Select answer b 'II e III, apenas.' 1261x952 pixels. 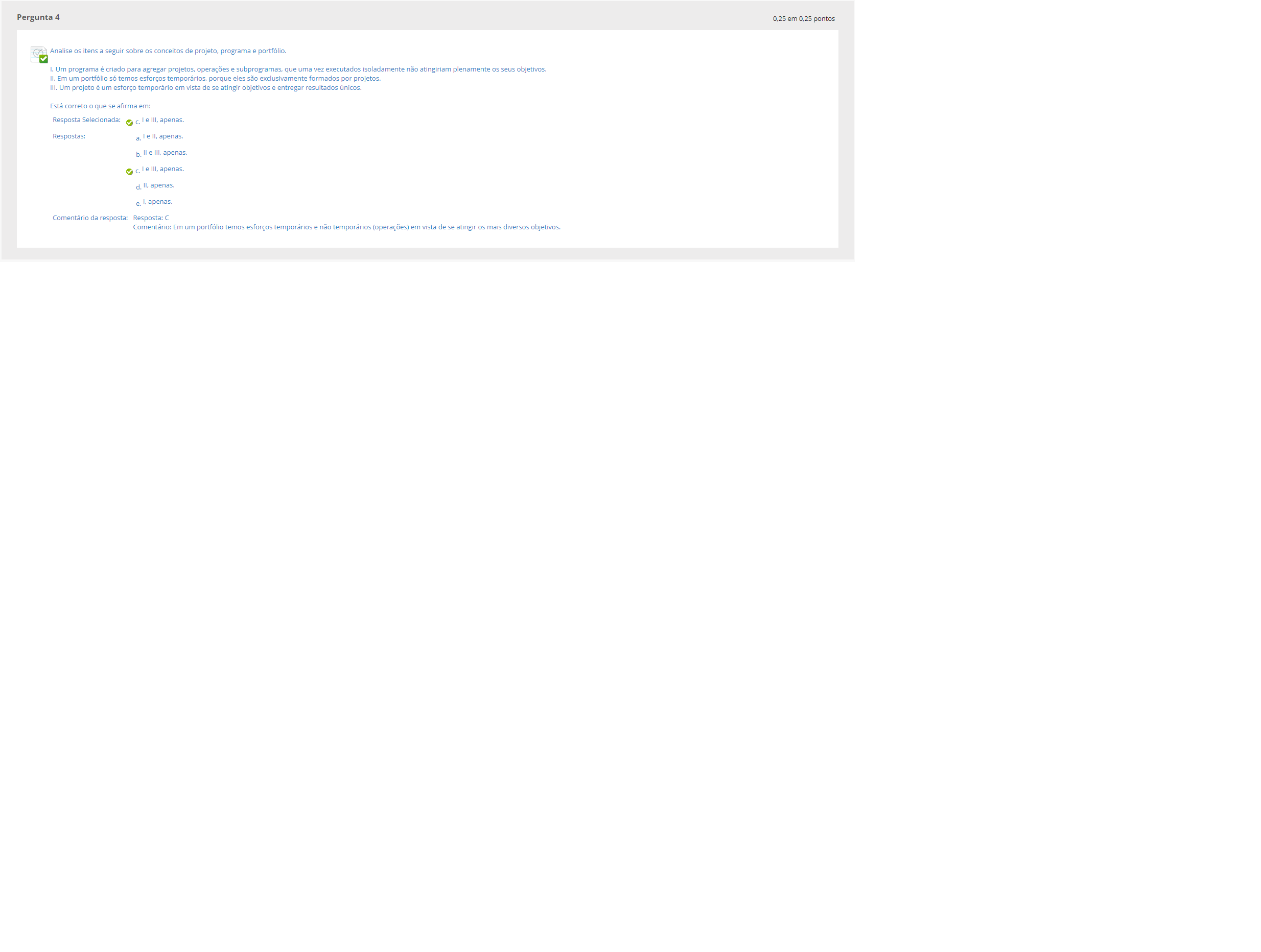tap(165, 152)
